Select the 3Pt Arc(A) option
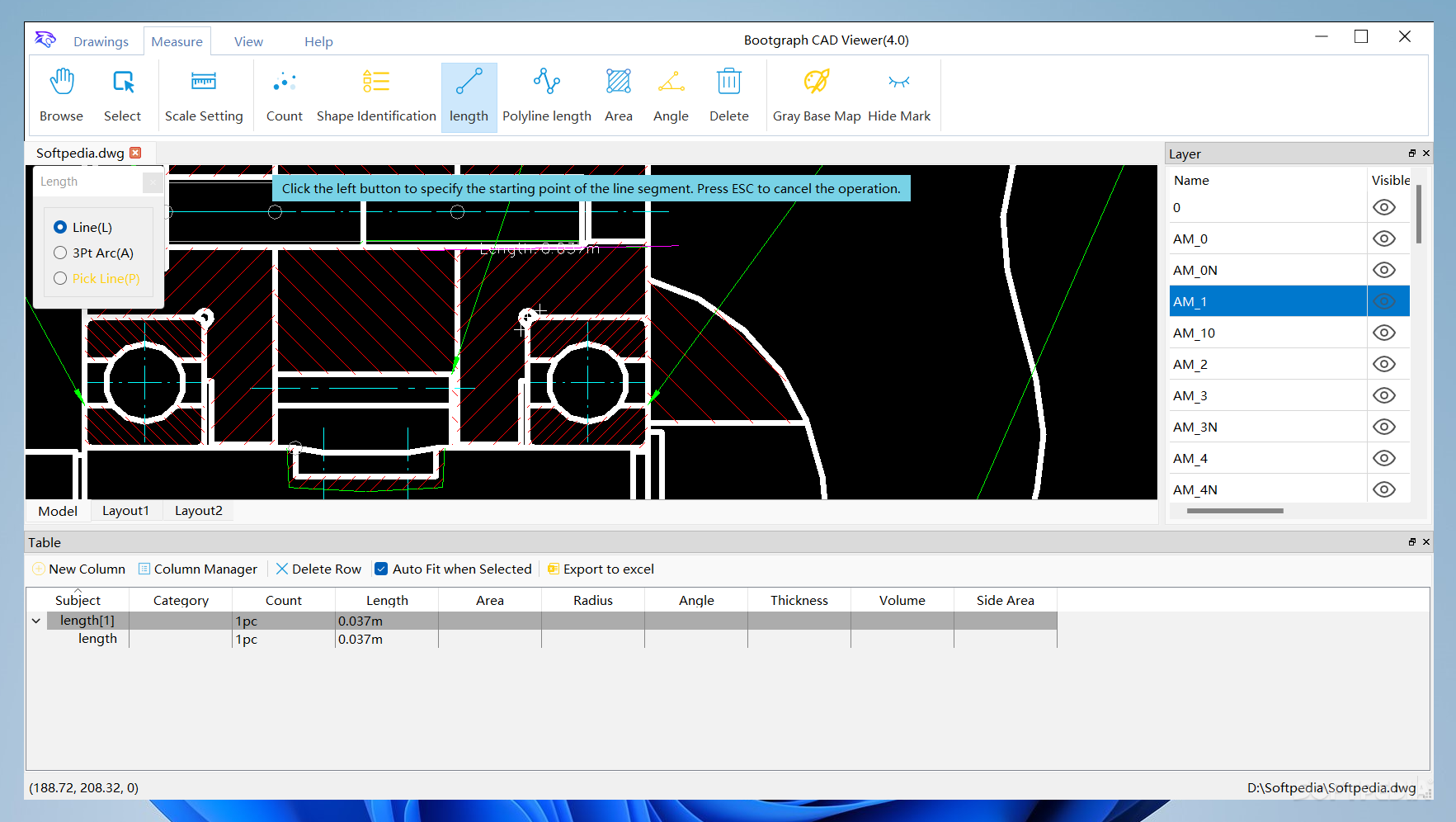This screenshot has width=1456, height=822. 93,253
